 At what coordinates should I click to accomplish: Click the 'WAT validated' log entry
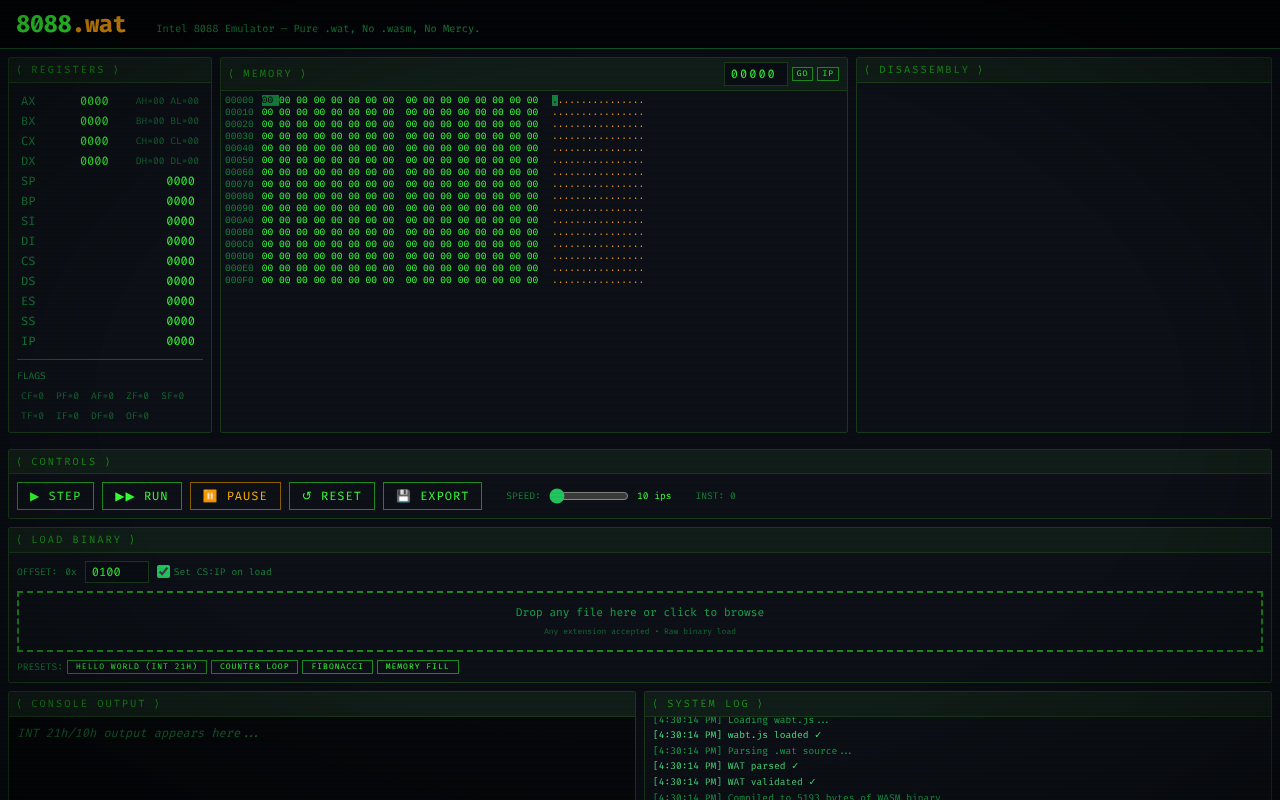point(734,782)
